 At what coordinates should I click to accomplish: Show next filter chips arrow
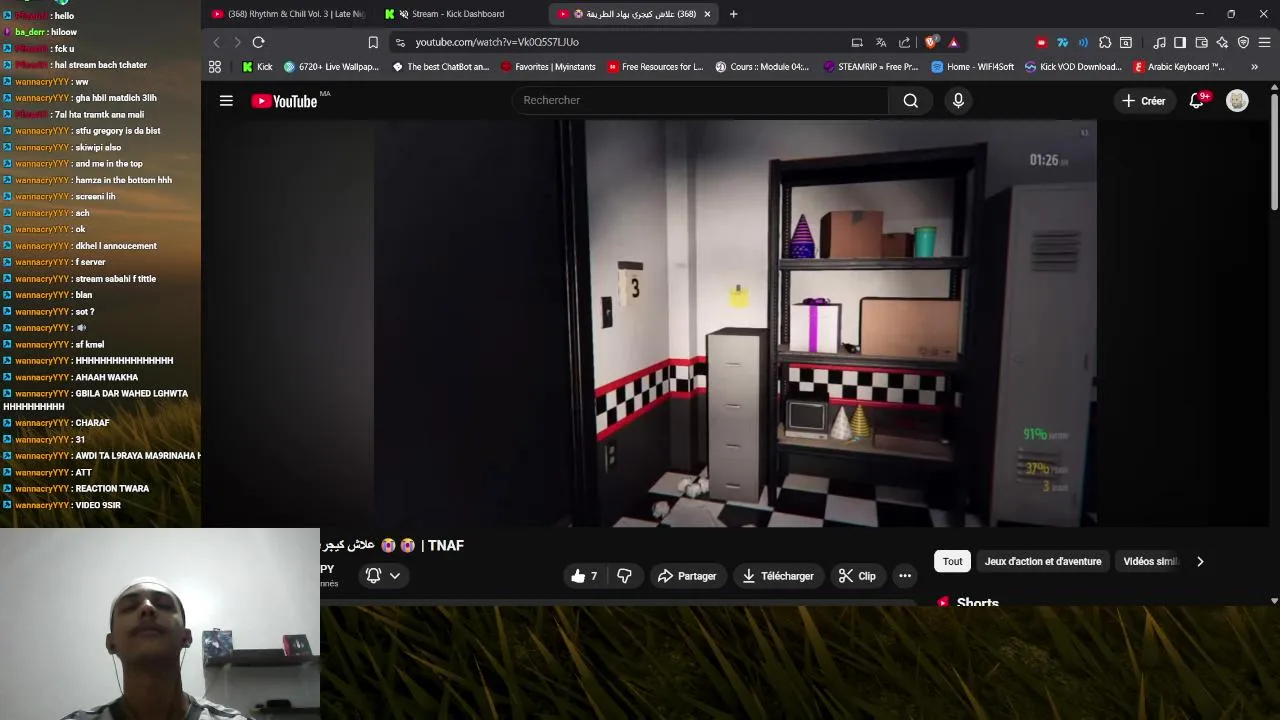1200,561
